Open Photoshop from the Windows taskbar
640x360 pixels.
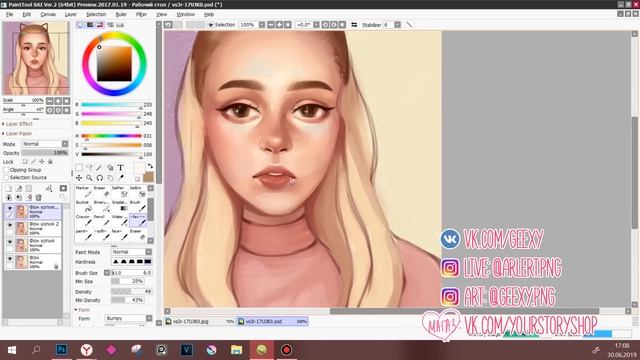point(62,350)
